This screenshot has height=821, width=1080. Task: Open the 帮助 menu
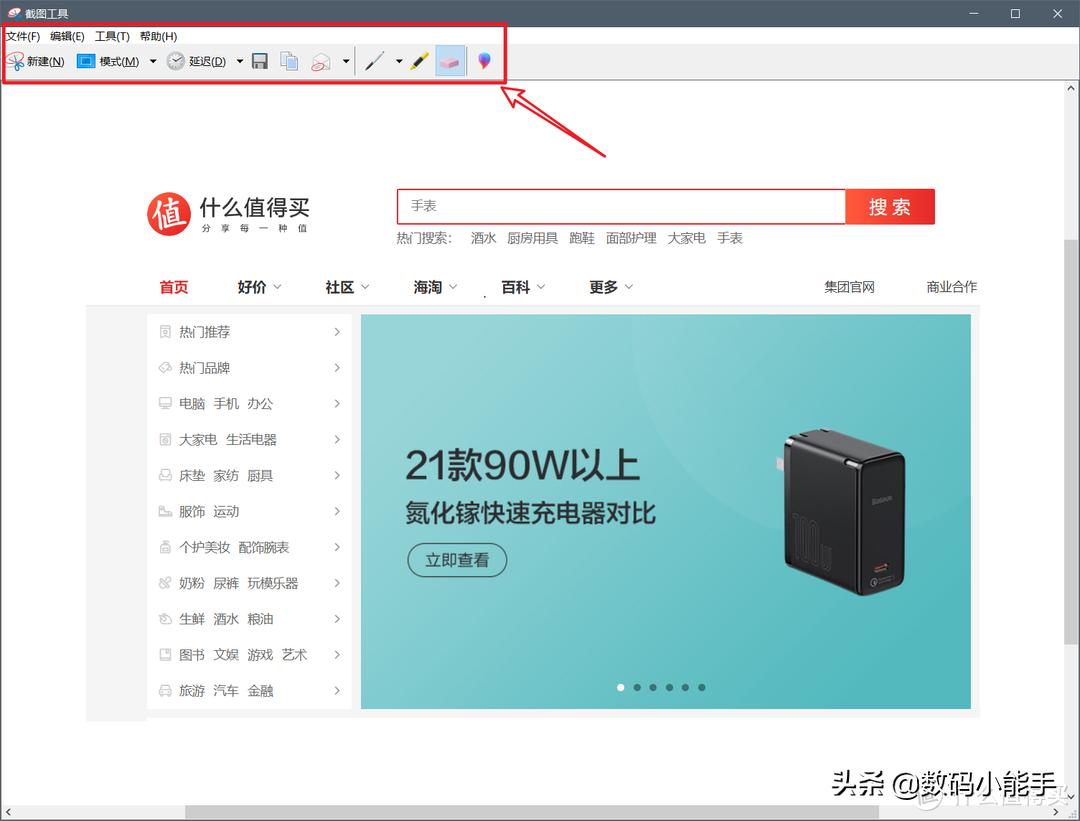[157, 36]
